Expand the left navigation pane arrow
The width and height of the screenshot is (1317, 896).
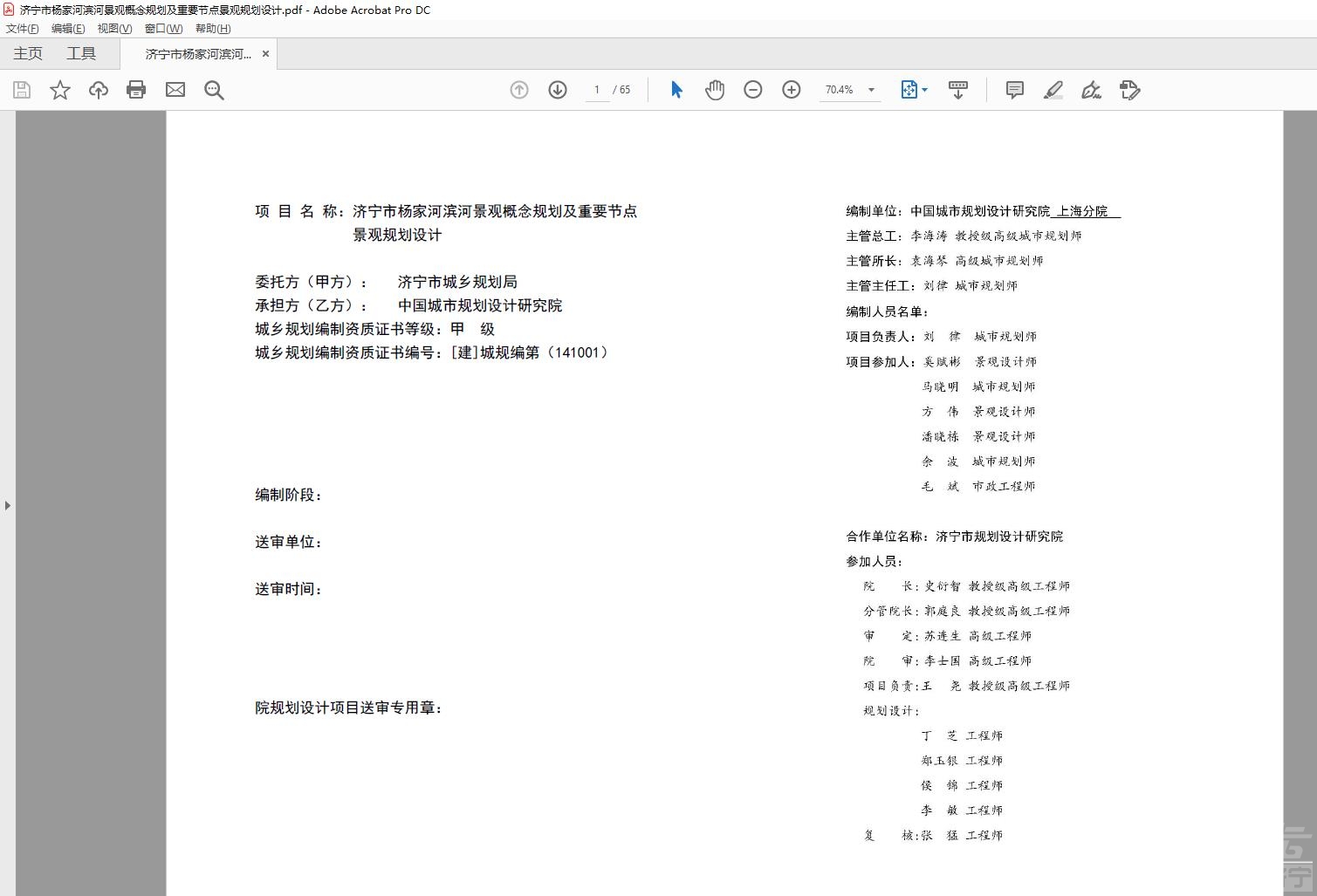8,505
